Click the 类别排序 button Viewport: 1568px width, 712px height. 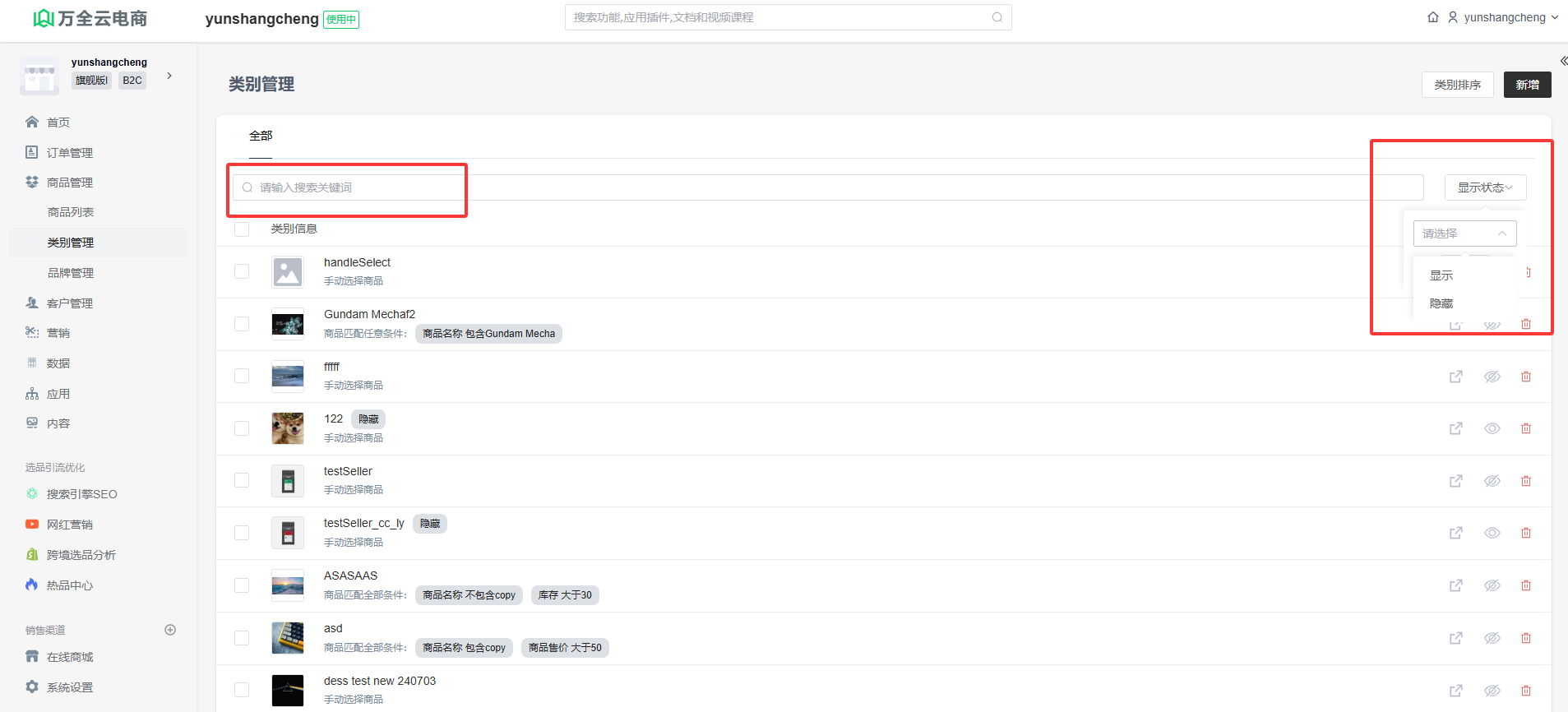click(x=1457, y=85)
